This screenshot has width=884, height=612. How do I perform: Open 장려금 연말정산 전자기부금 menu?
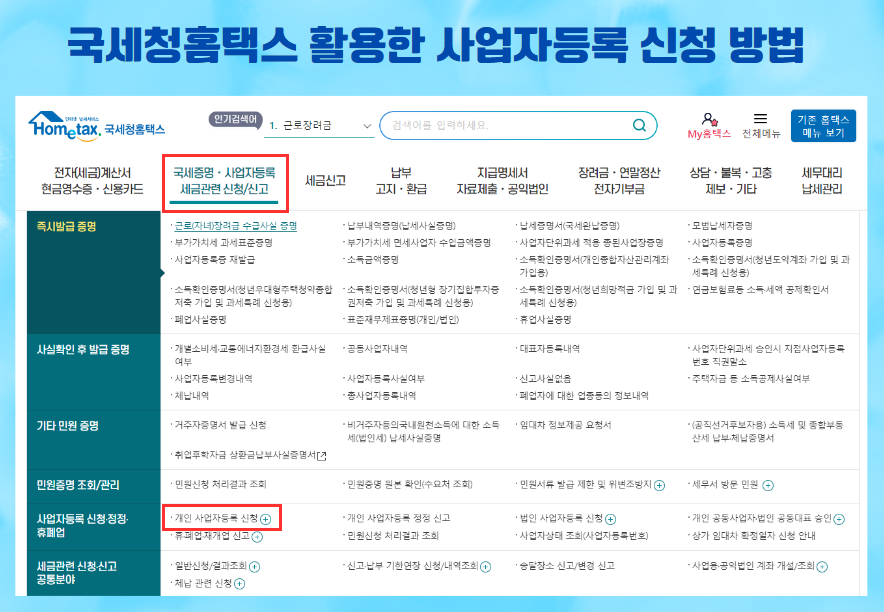(x=619, y=180)
